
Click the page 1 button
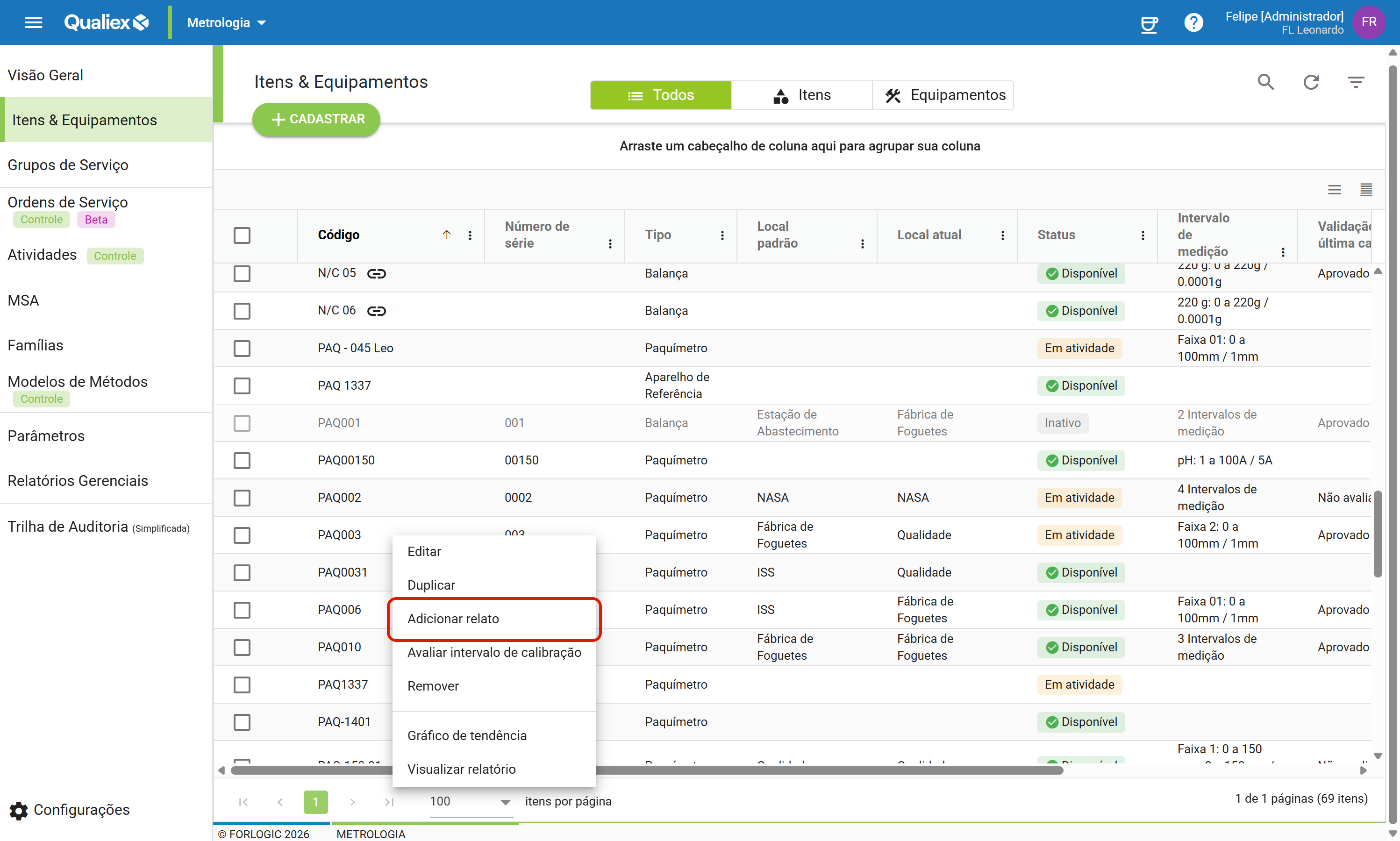pyautogui.click(x=316, y=802)
